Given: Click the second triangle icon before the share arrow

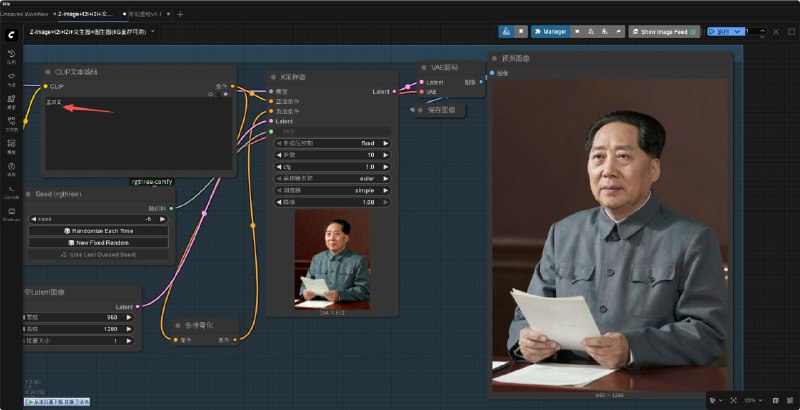Looking at the screenshot, I should tap(605, 32).
